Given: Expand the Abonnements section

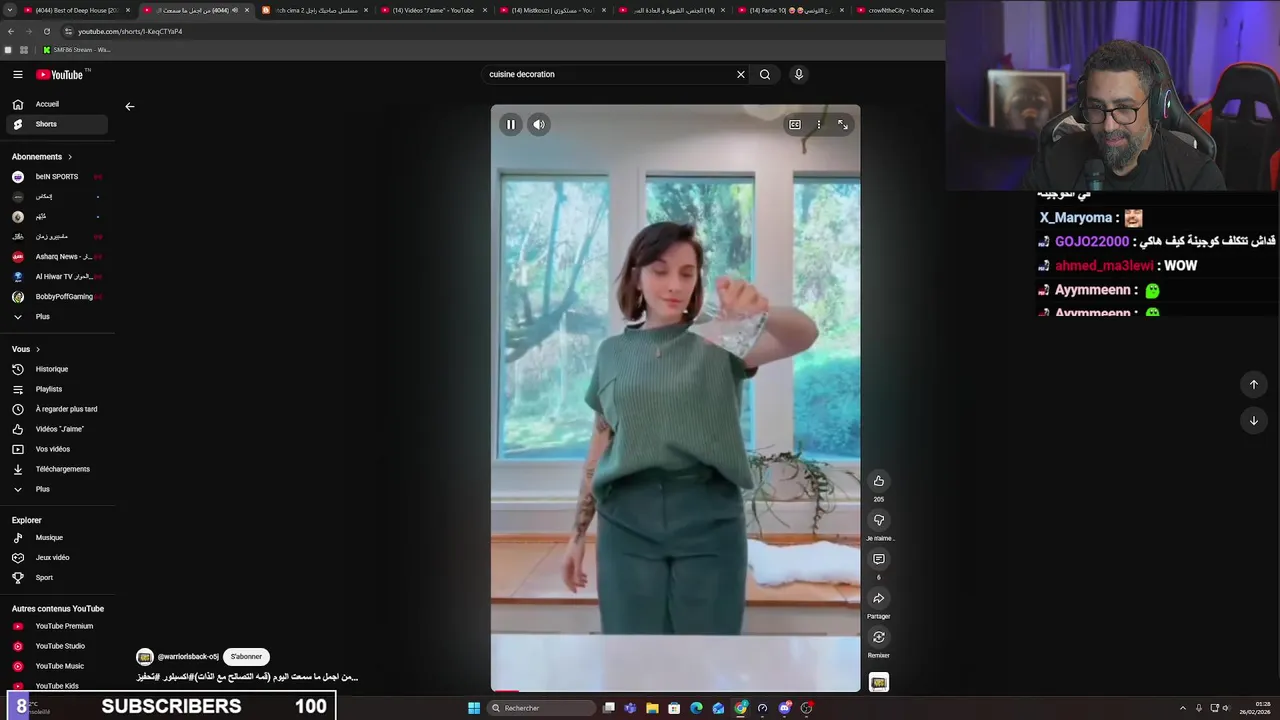Looking at the screenshot, I should 42,157.
